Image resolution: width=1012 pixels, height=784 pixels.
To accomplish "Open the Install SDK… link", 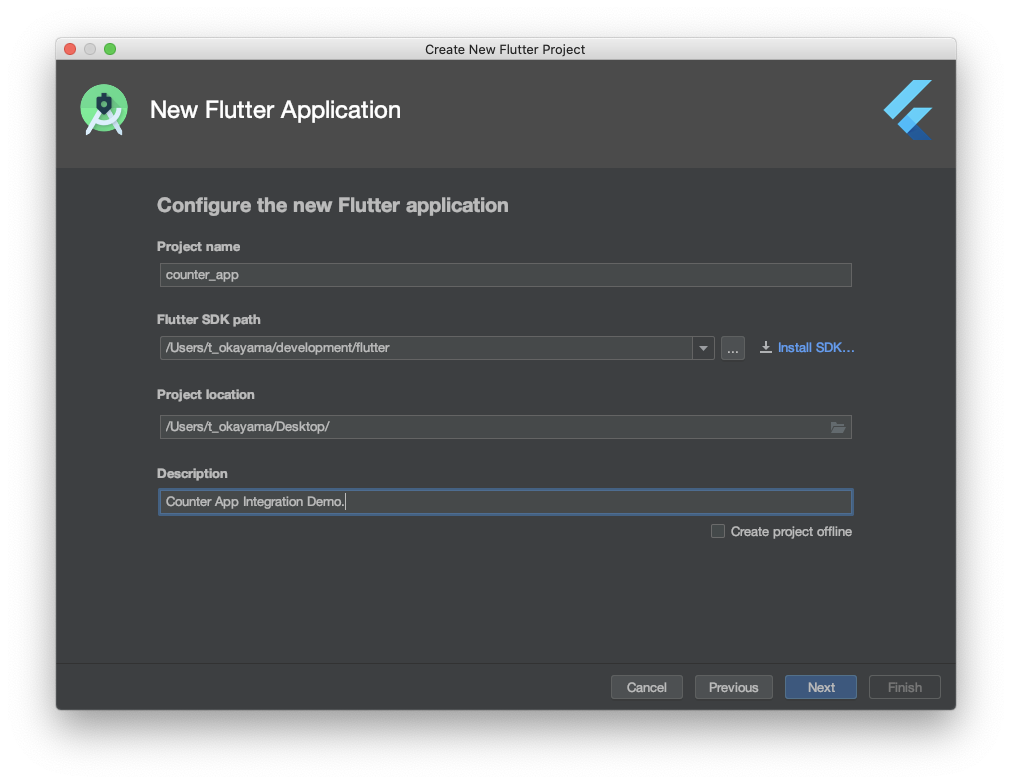I will (816, 347).
